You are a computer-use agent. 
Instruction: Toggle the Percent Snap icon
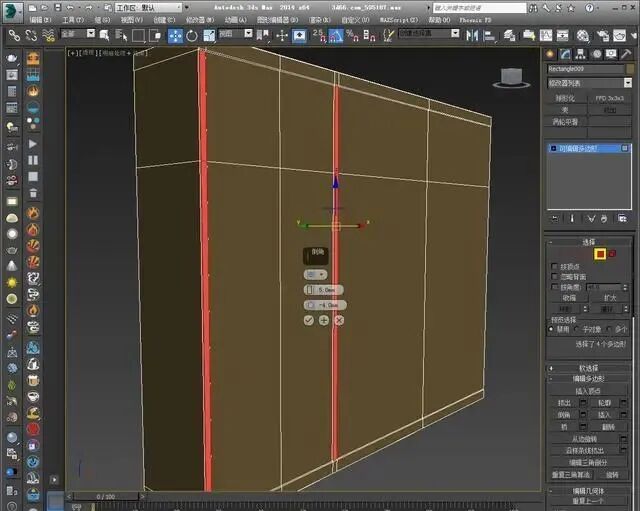click(x=352, y=36)
